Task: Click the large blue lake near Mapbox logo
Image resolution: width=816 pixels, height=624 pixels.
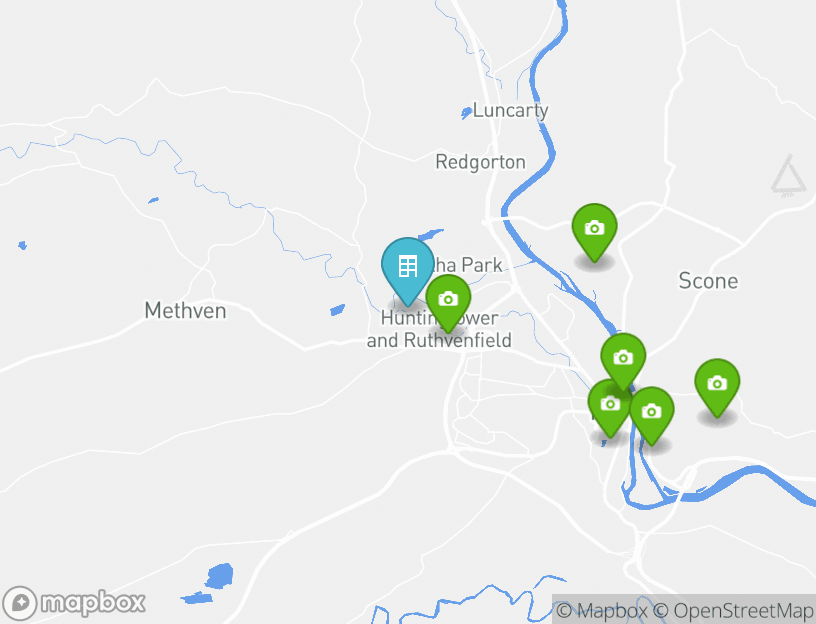Action: pyautogui.click(x=219, y=576)
